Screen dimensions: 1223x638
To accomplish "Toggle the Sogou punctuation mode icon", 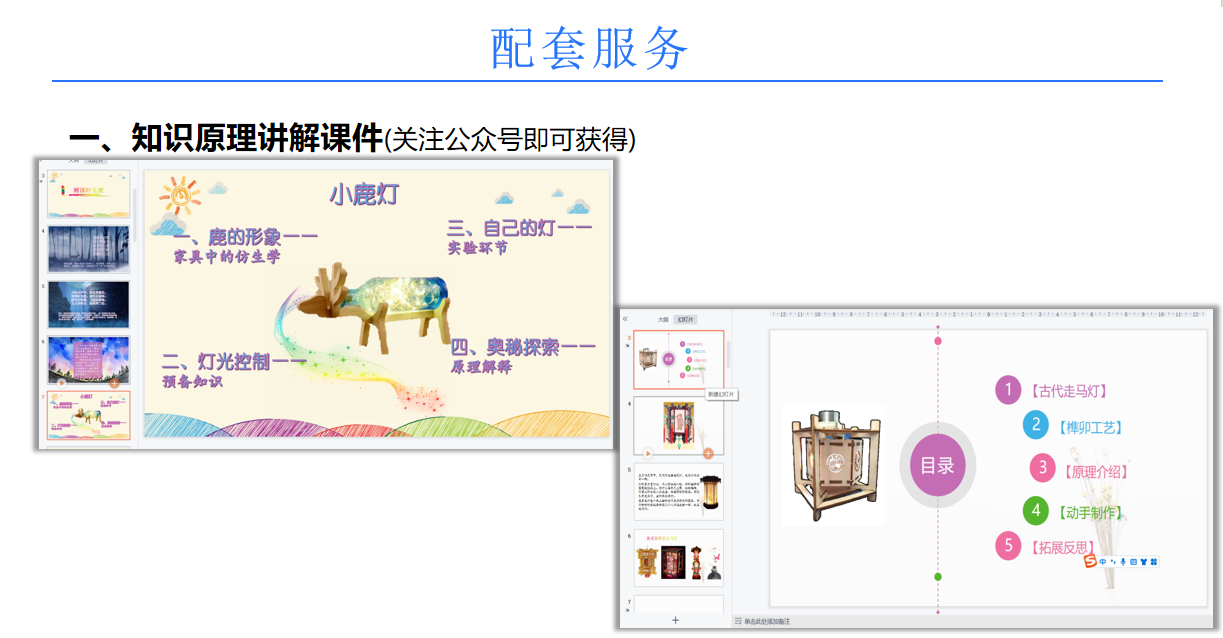I will coord(1113,562).
